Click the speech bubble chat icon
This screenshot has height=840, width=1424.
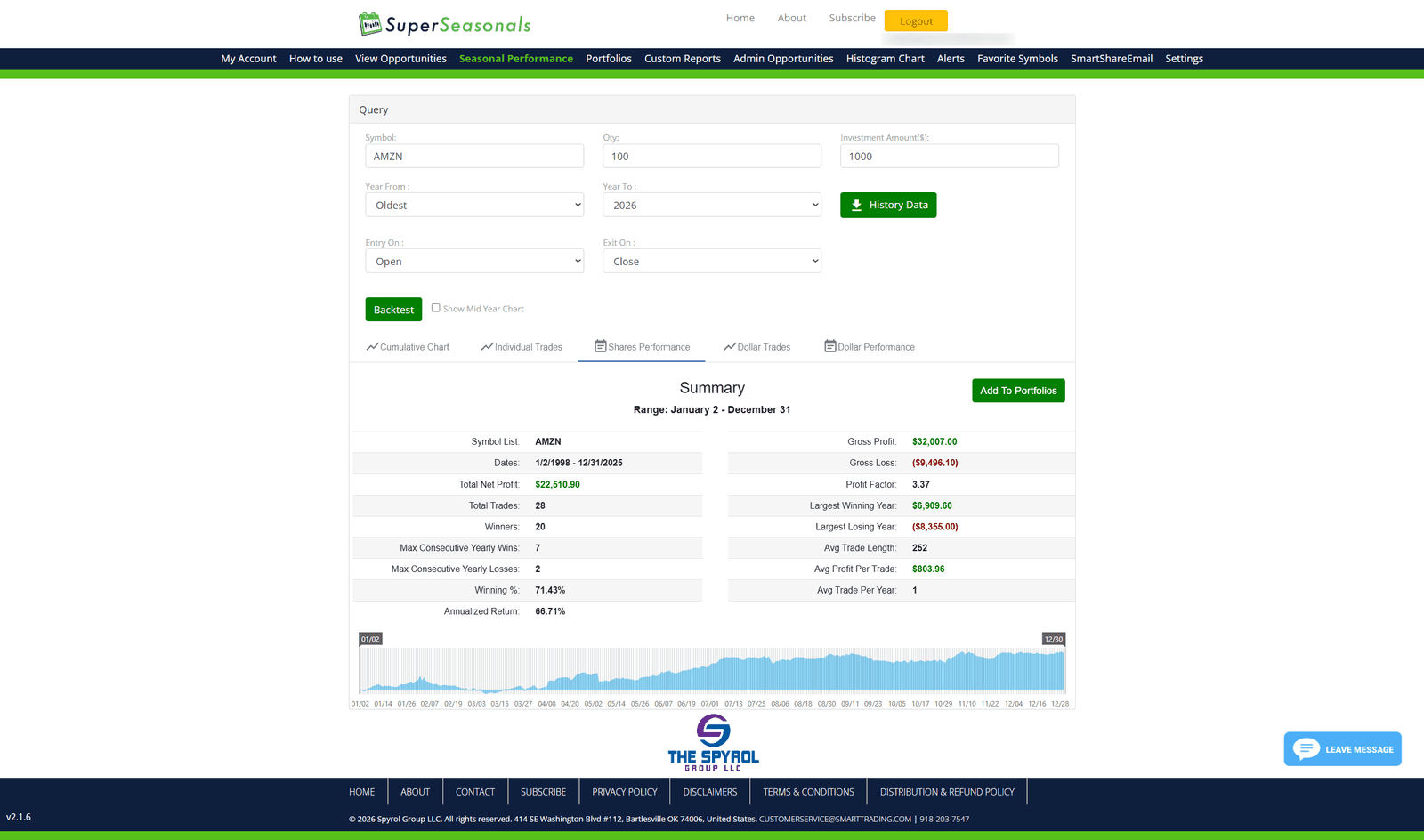(x=1306, y=748)
